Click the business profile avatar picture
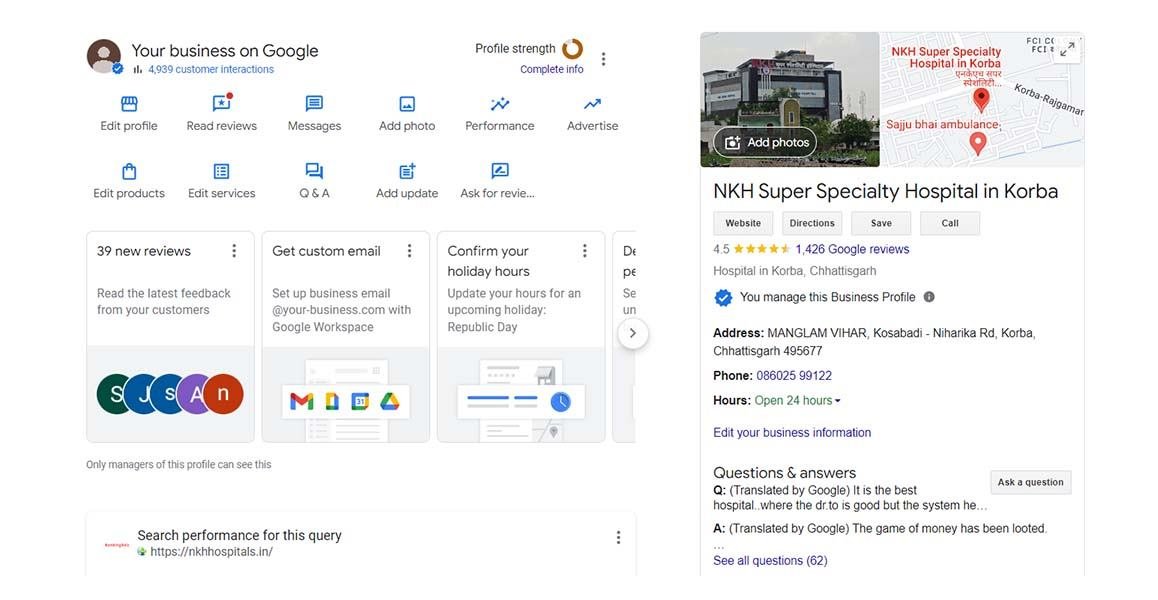 104,57
